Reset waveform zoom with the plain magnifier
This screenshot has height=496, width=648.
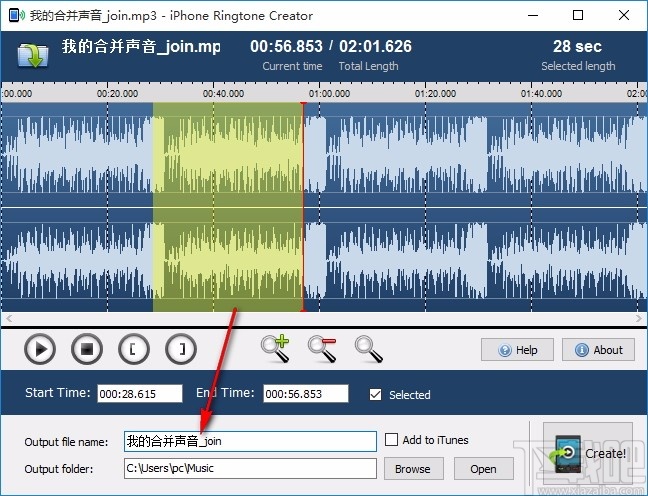click(x=369, y=349)
